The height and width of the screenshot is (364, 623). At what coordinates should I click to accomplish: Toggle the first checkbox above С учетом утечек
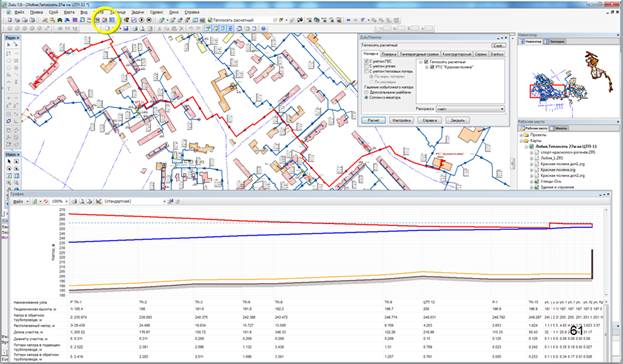367,62
